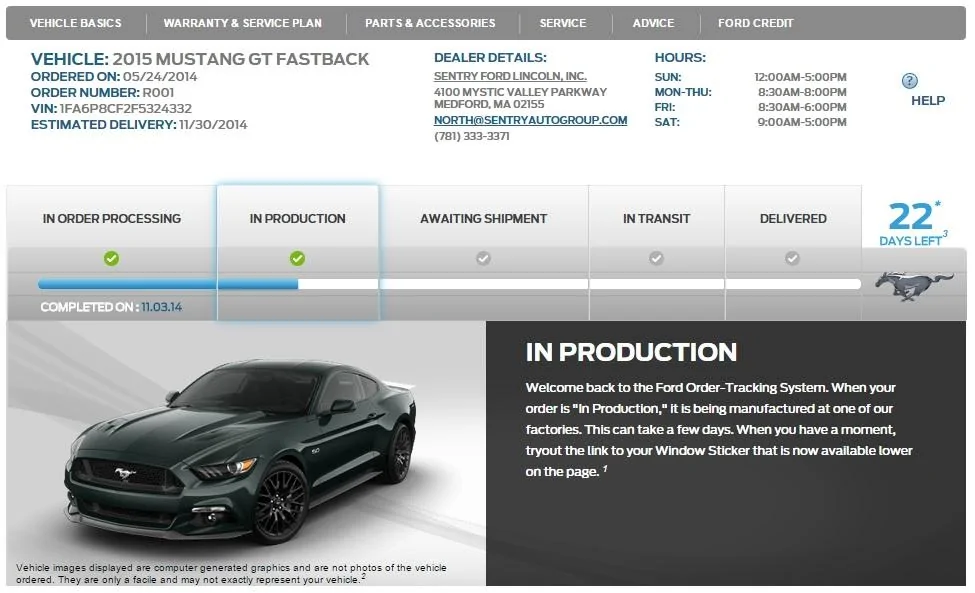Click green checkmark under In Production
975x593 pixels.
click(297, 258)
